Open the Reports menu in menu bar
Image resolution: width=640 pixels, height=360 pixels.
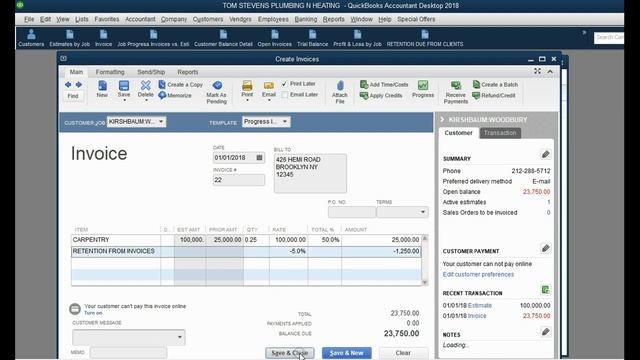[x=333, y=19]
